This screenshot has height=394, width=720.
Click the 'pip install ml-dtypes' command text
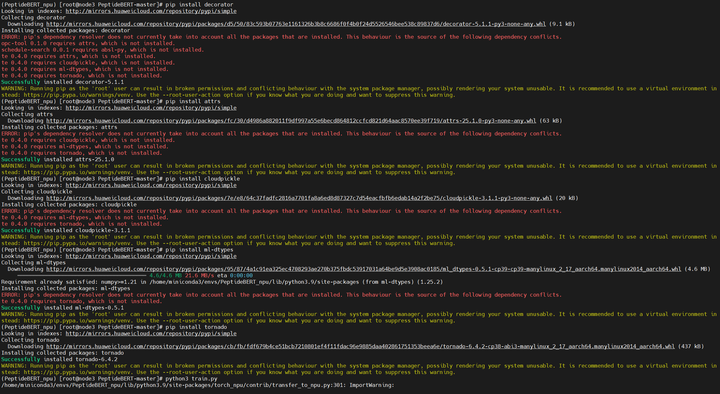pos(199,250)
